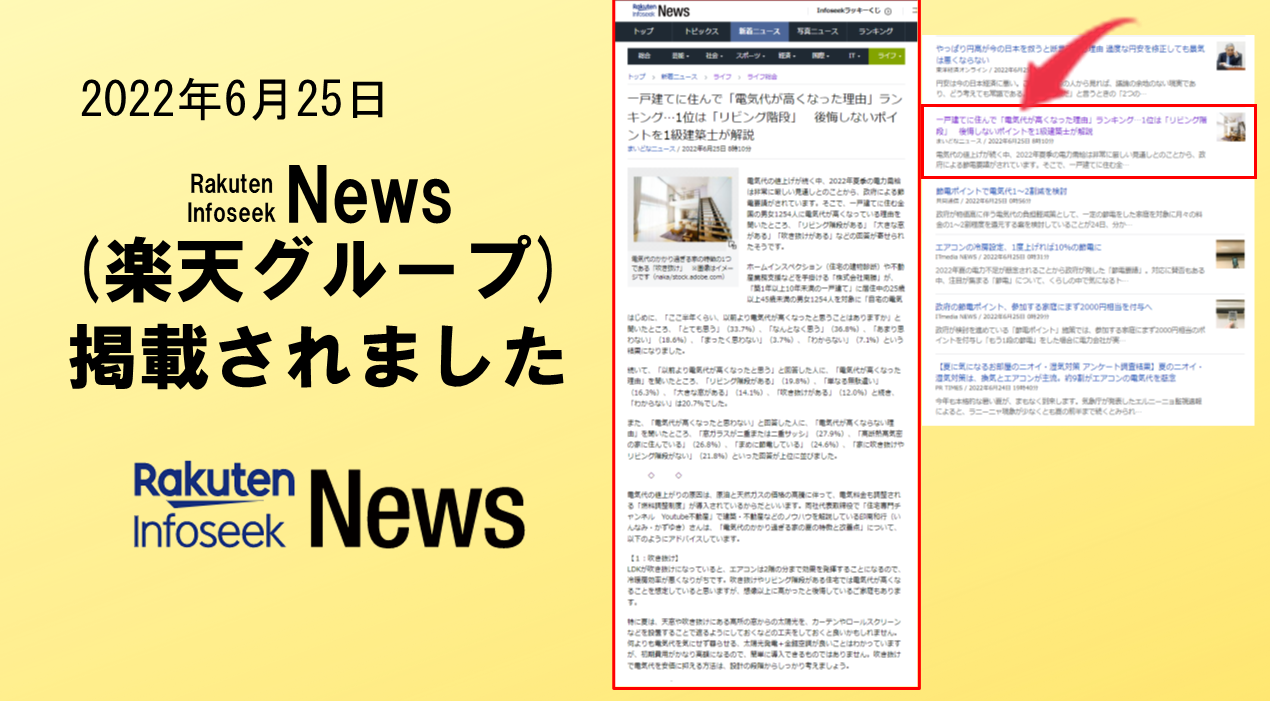1280x720 pixels.
Task: Select the 総合 category item
Action: click(x=645, y=57)
